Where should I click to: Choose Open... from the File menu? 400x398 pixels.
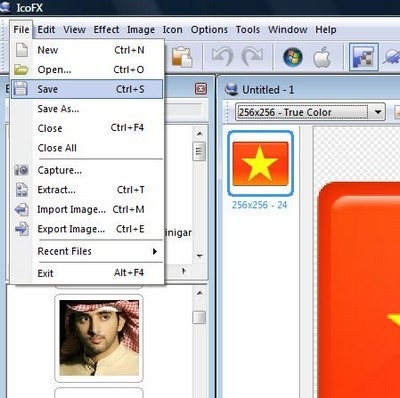tap(87, 70)
